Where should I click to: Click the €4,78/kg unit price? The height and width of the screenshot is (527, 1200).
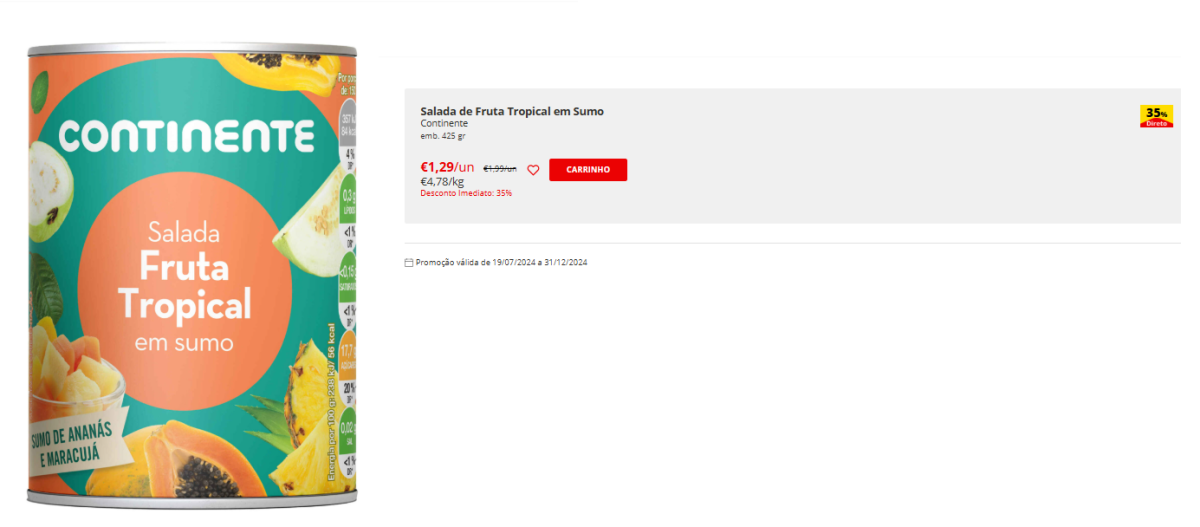tap(442, 182)
